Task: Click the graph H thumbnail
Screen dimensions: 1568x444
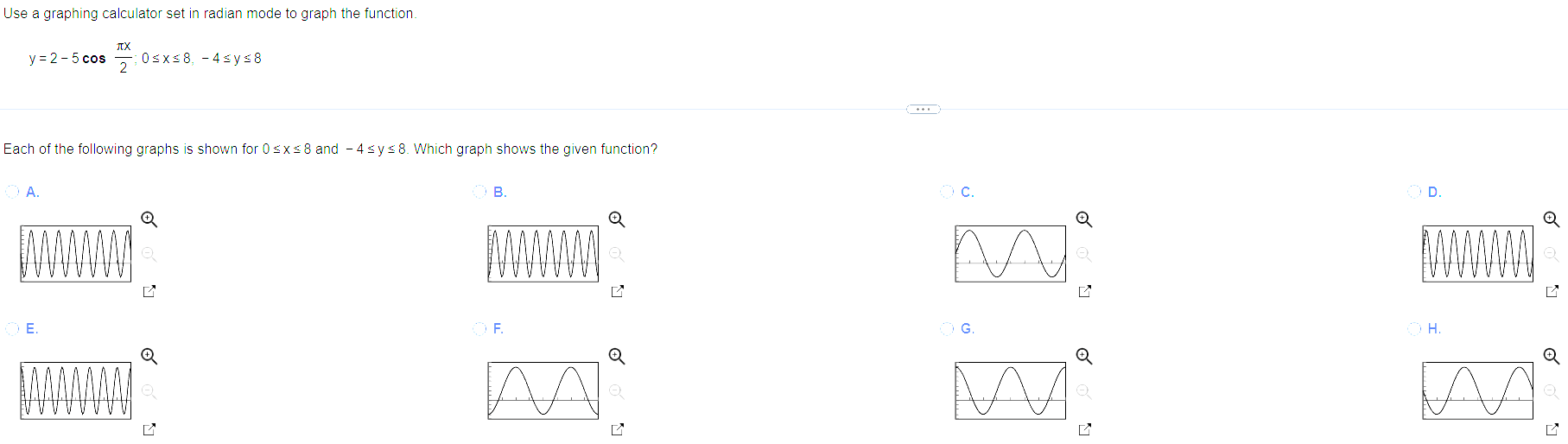Action: tap(1477, 390)
